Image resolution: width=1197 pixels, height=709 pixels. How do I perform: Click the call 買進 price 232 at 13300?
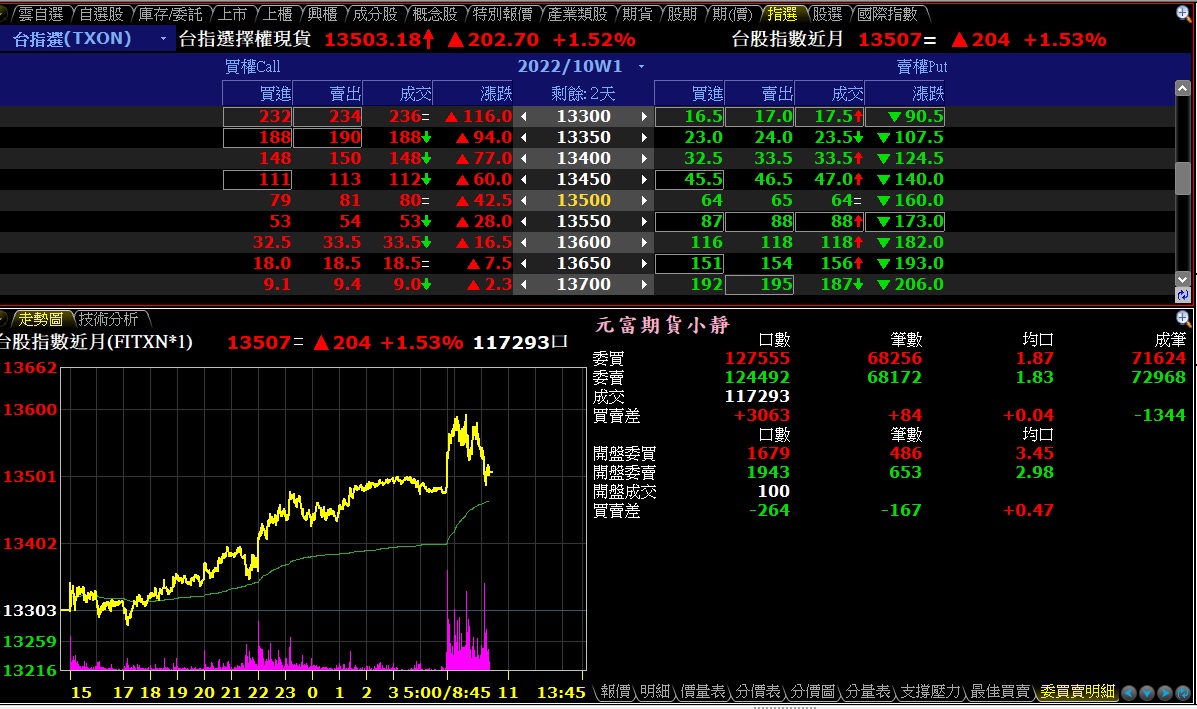[258, 117]
